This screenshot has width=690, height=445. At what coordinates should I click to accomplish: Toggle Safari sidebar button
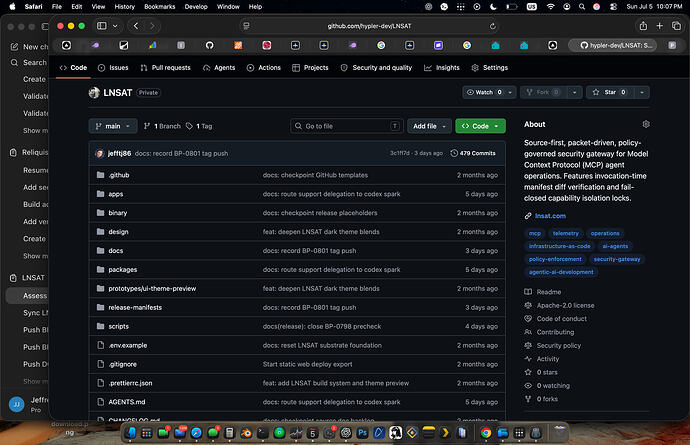[102, 26]
